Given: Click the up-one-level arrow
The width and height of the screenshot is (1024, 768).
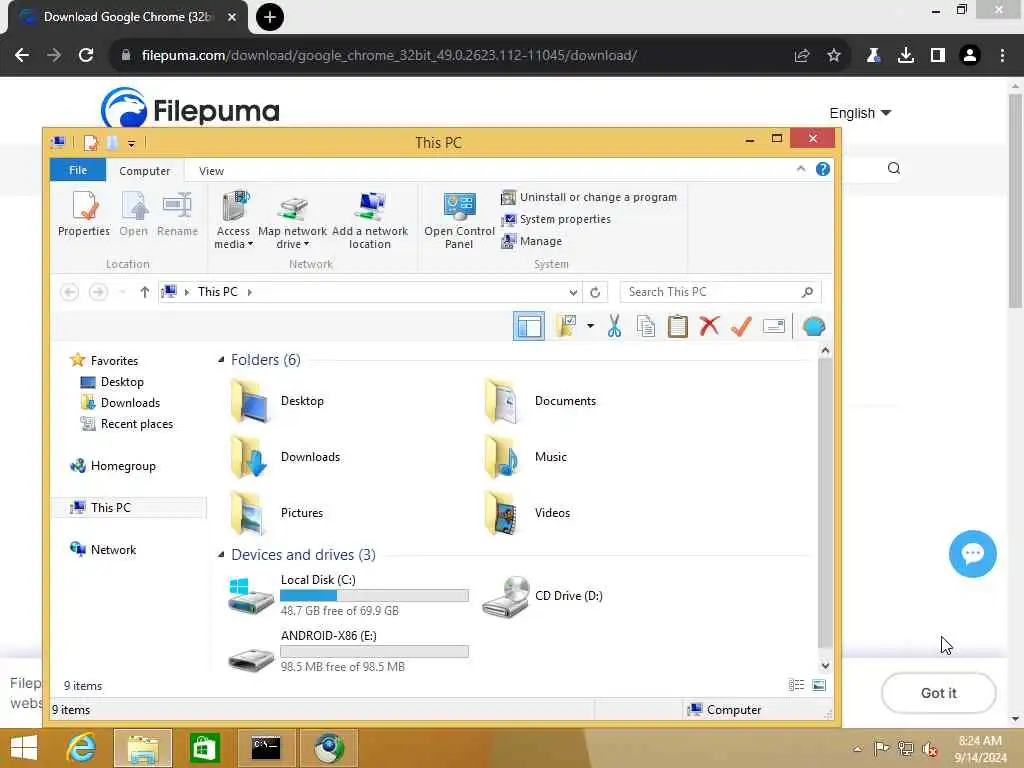Looking at the screenshot, I should (144, 292).
